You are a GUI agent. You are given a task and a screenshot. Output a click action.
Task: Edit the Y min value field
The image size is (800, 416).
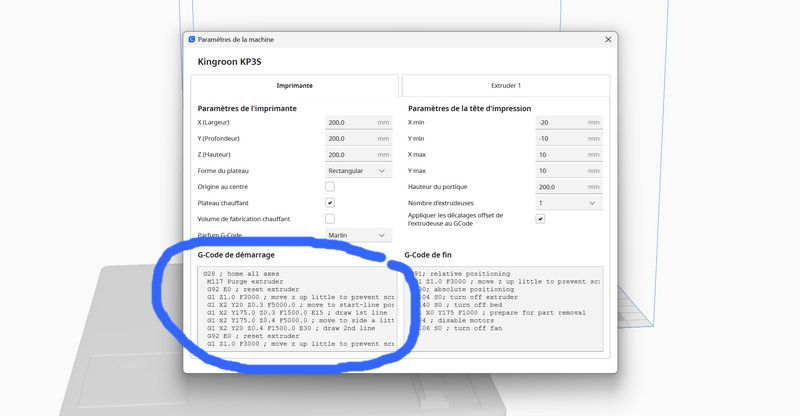[569, 138]
